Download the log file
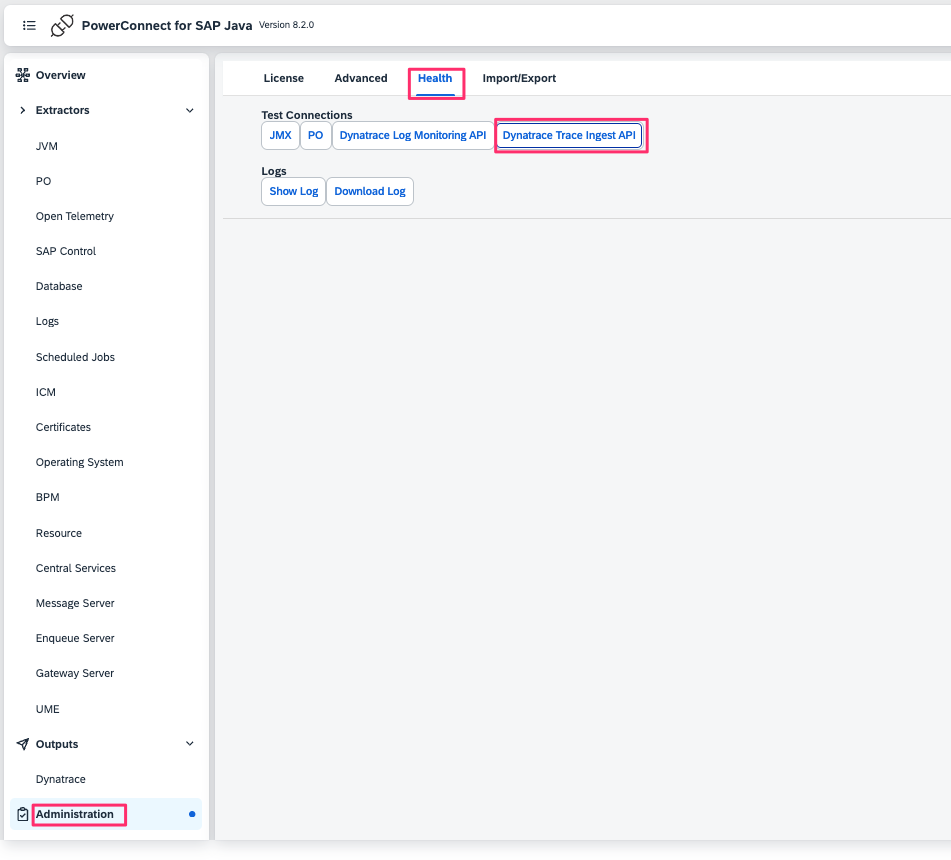Viewport: 951px width, 860px height. click(370, 191)
